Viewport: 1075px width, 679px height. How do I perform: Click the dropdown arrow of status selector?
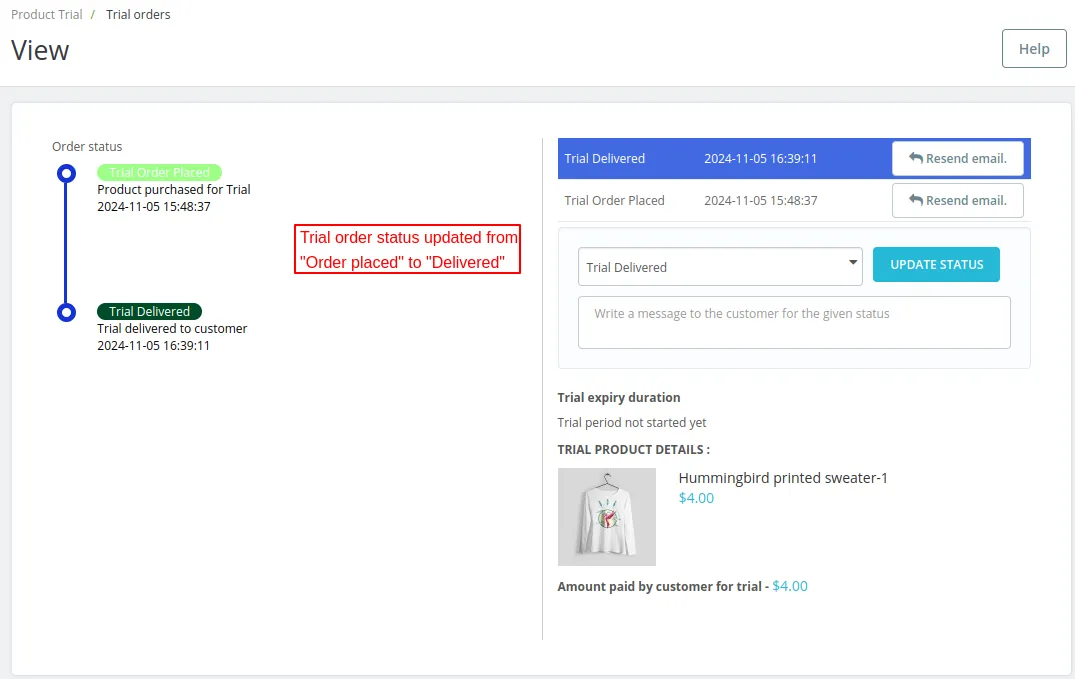(x=853, y=263)
